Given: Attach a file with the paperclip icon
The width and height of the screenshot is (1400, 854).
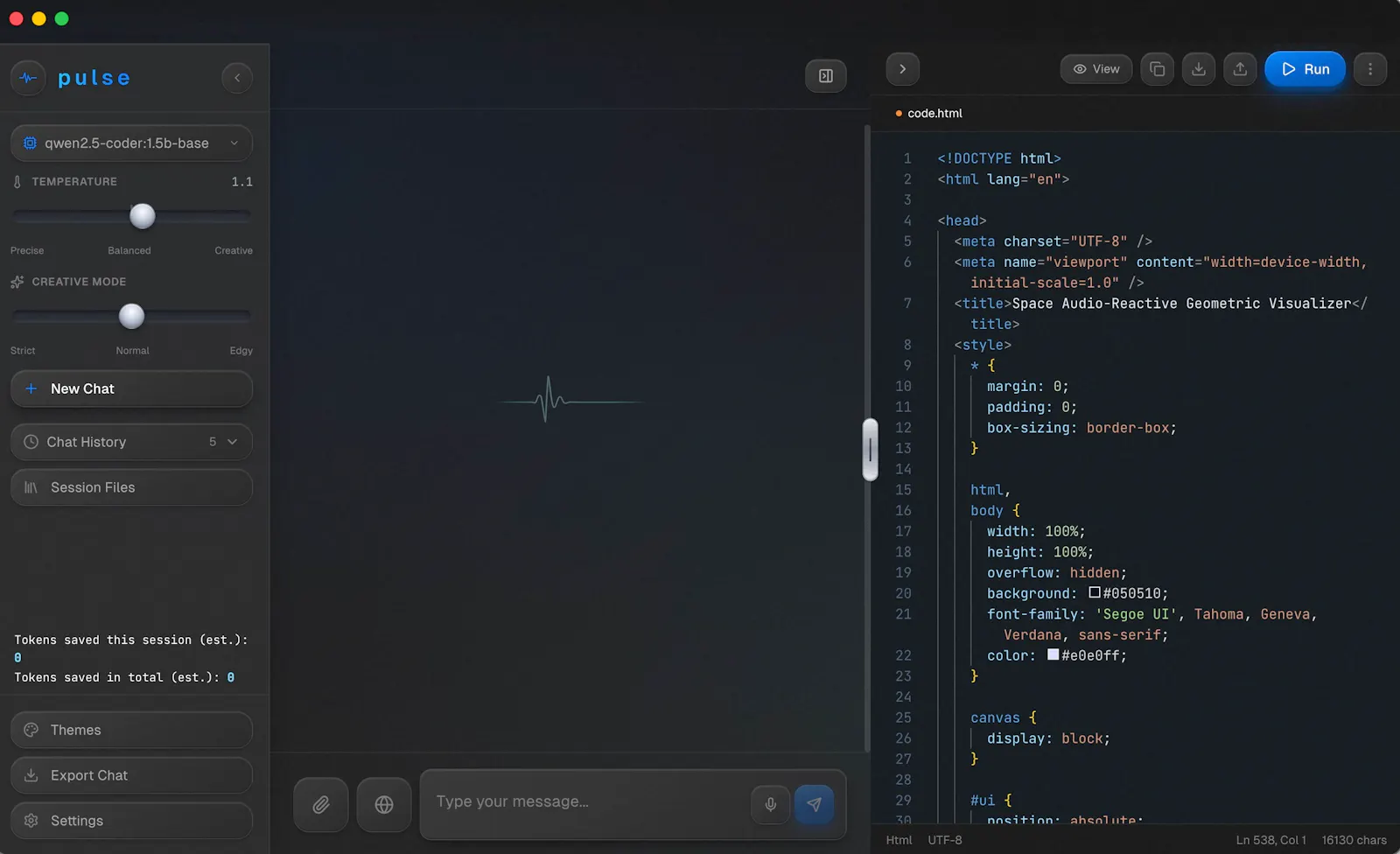Looking at the screenshot, I should point(321,804).
